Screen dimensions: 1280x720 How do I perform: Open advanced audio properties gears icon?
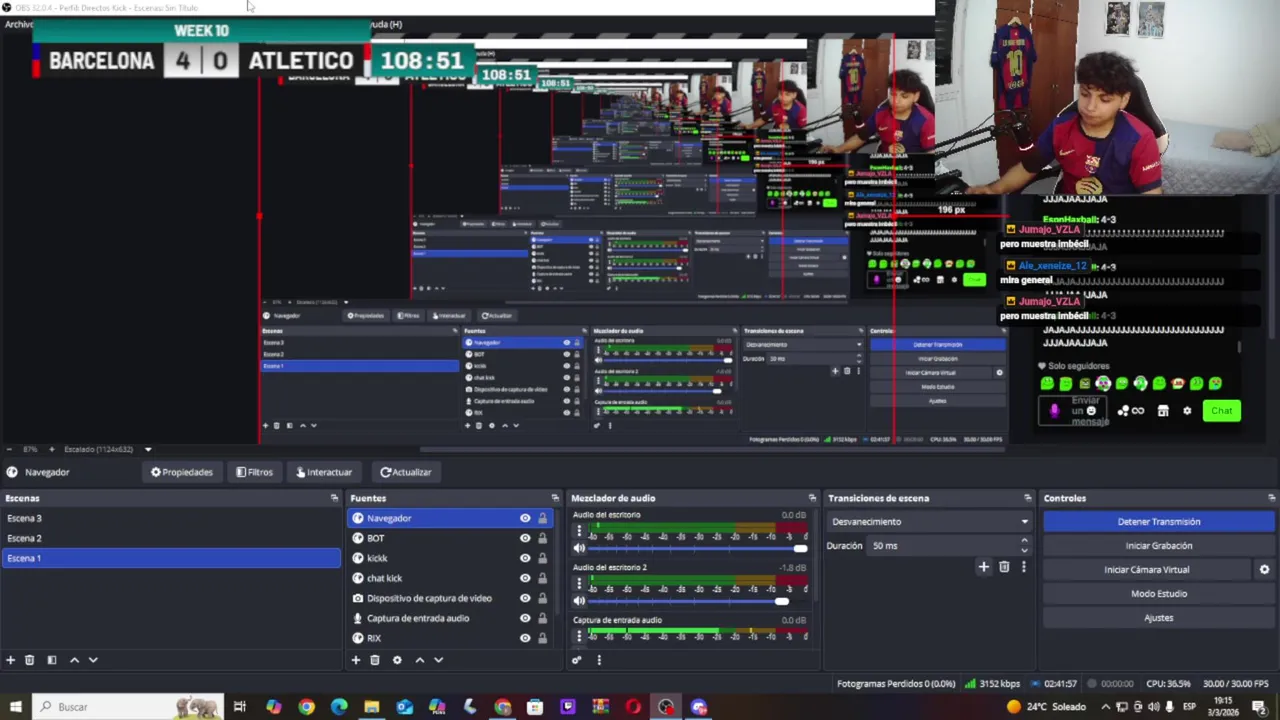[x=577, y=660]
